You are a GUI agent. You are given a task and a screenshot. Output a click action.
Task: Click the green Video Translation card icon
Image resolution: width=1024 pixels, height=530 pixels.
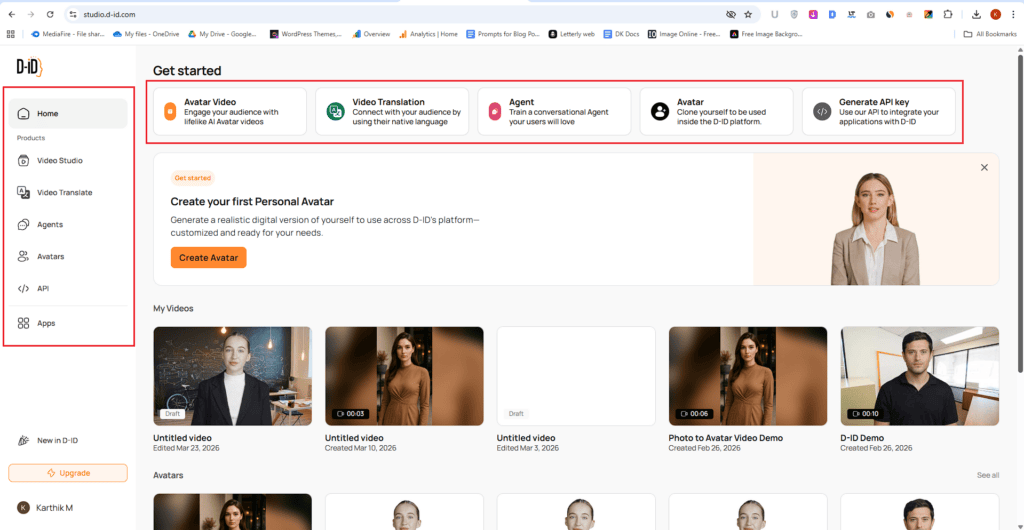pyautogui.click(x=335, y=112)
